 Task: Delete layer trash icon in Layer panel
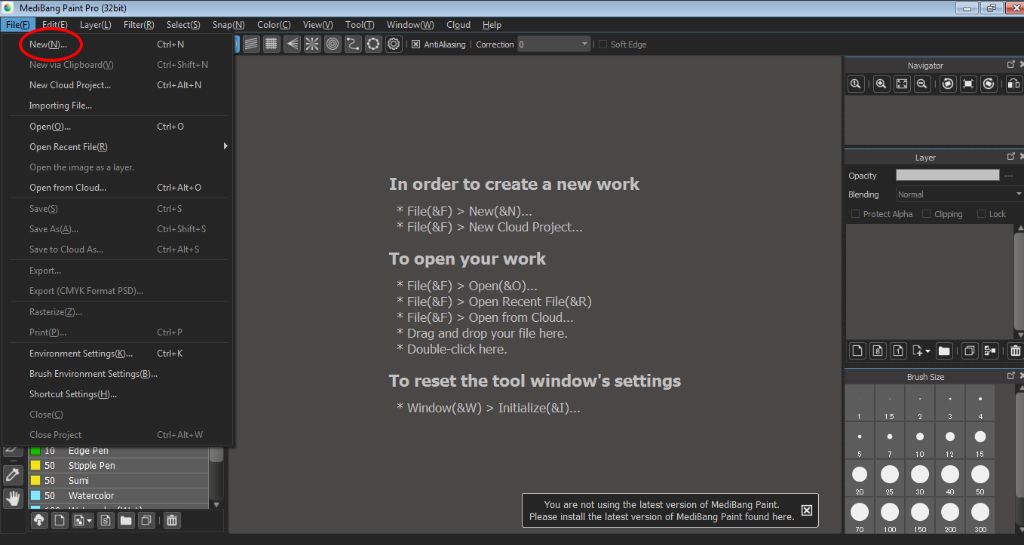pyautogui.click(x=1016, y=350)
